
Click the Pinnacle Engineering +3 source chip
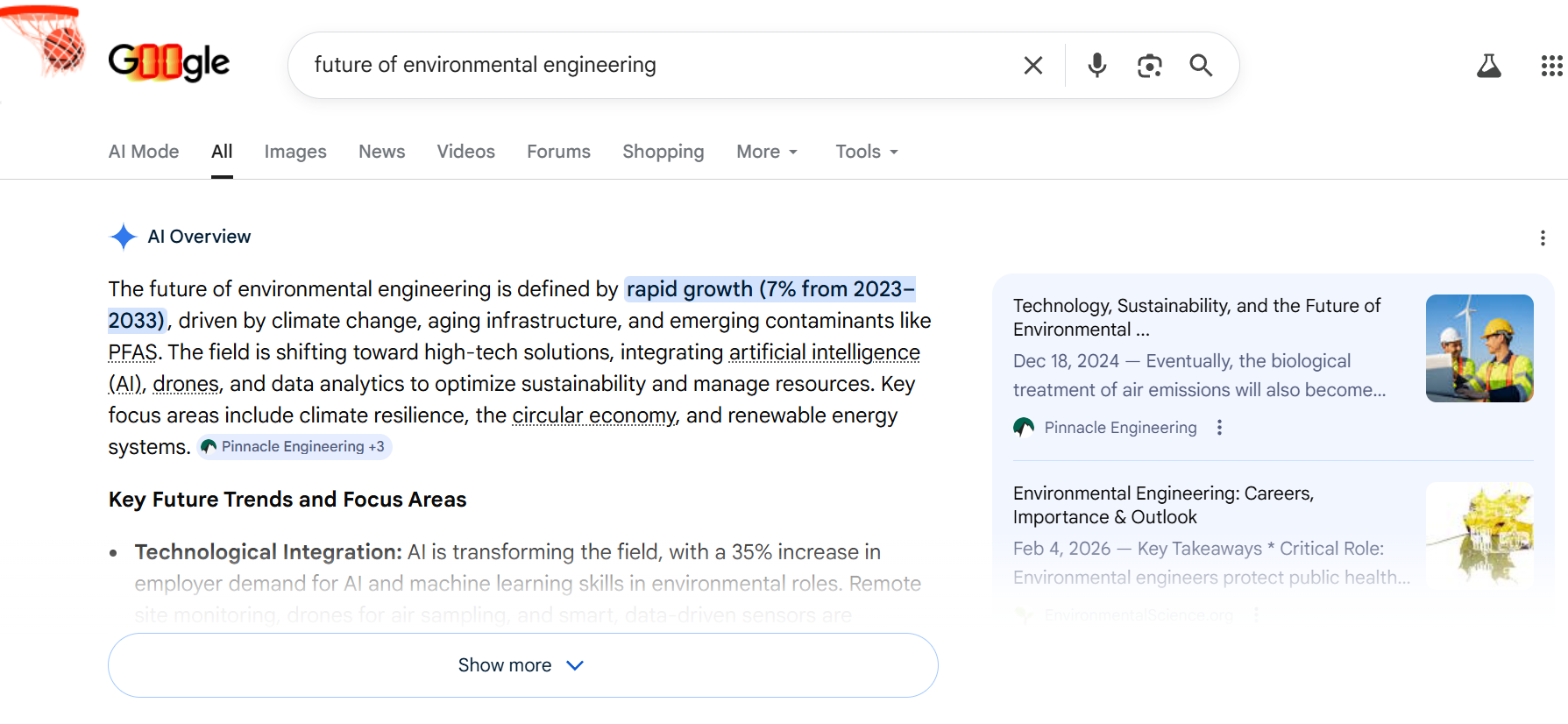[x=294, y=447]
